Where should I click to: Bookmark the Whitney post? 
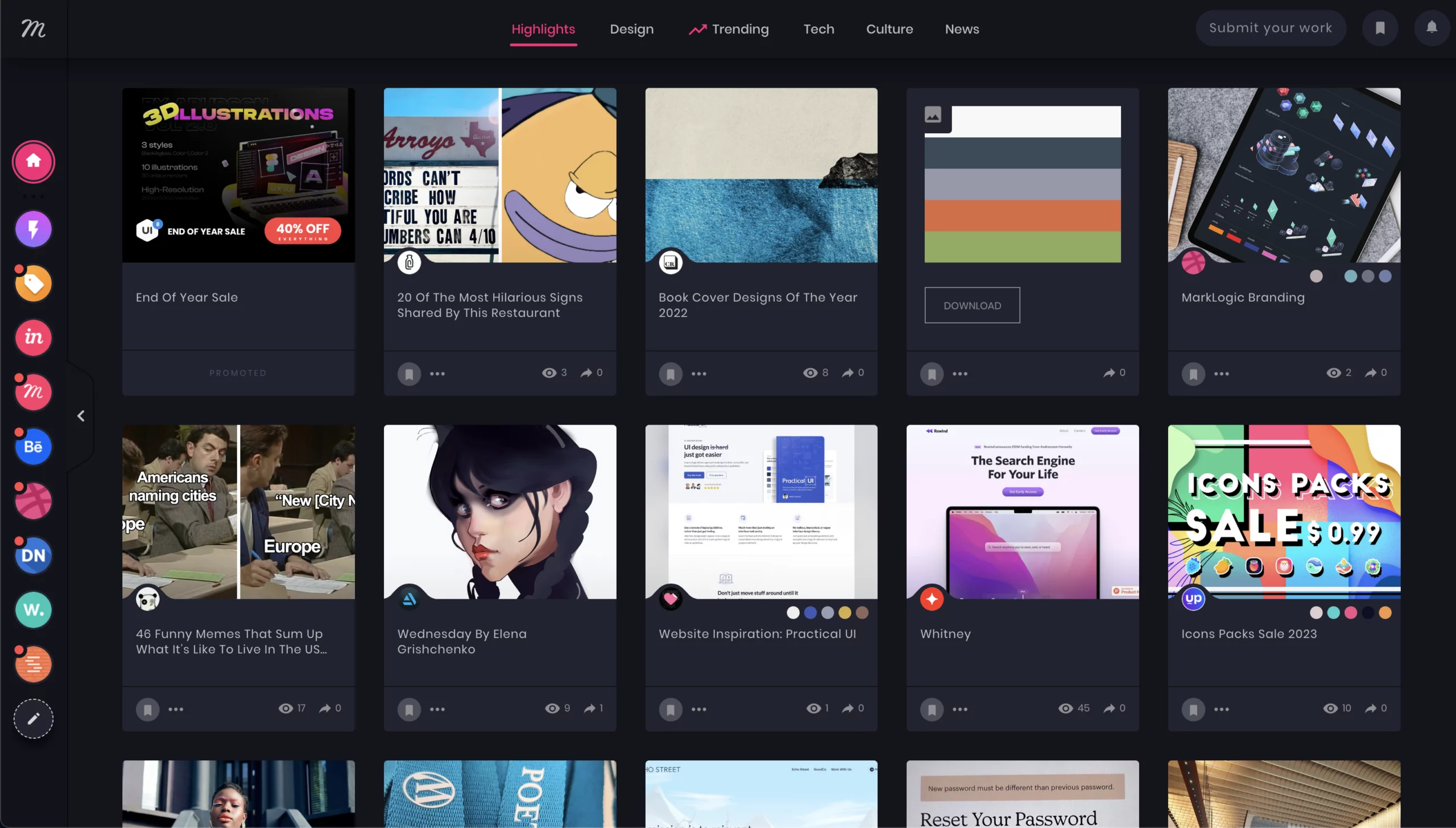click(x=932, y=710)
